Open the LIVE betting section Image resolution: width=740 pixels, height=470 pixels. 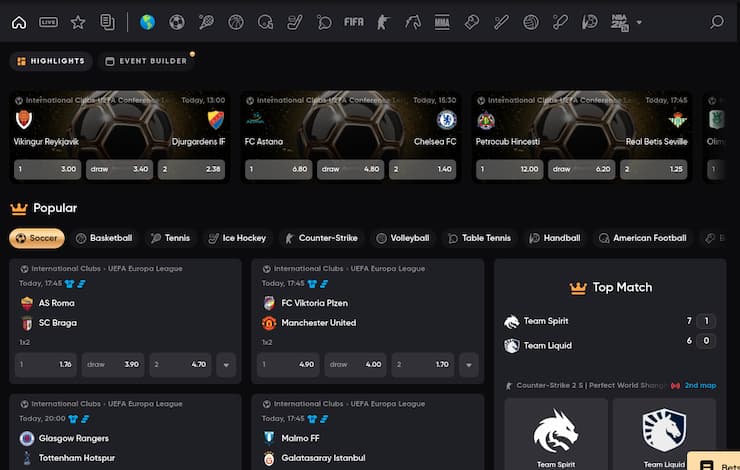coord(48,22)
